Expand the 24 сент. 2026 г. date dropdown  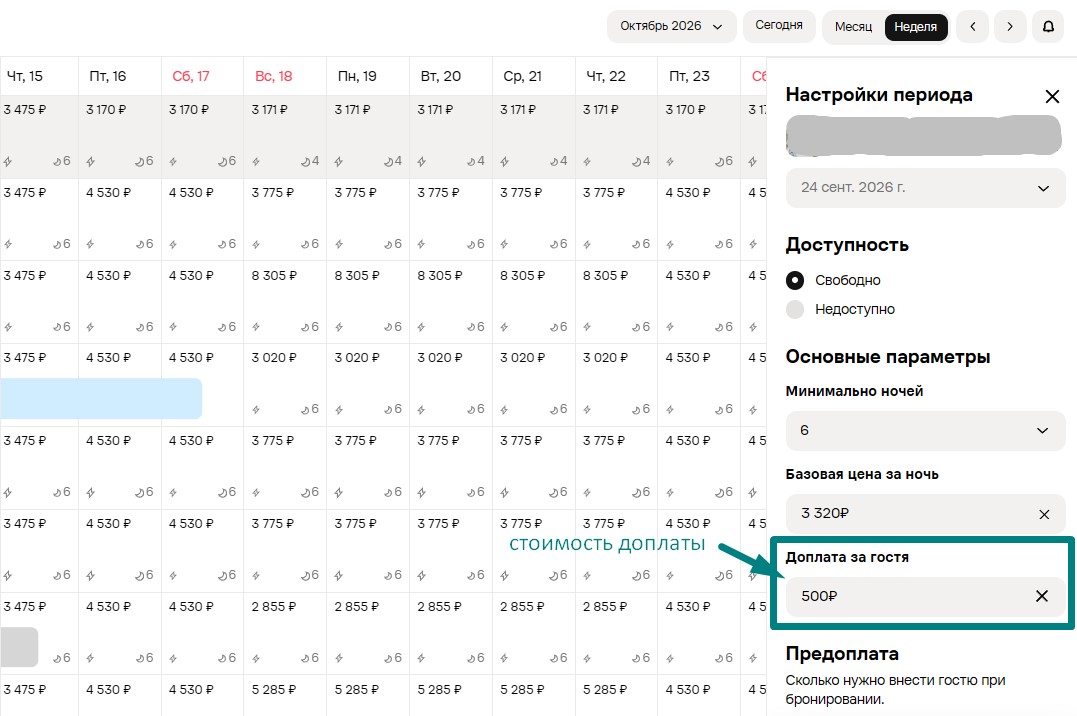925,188
